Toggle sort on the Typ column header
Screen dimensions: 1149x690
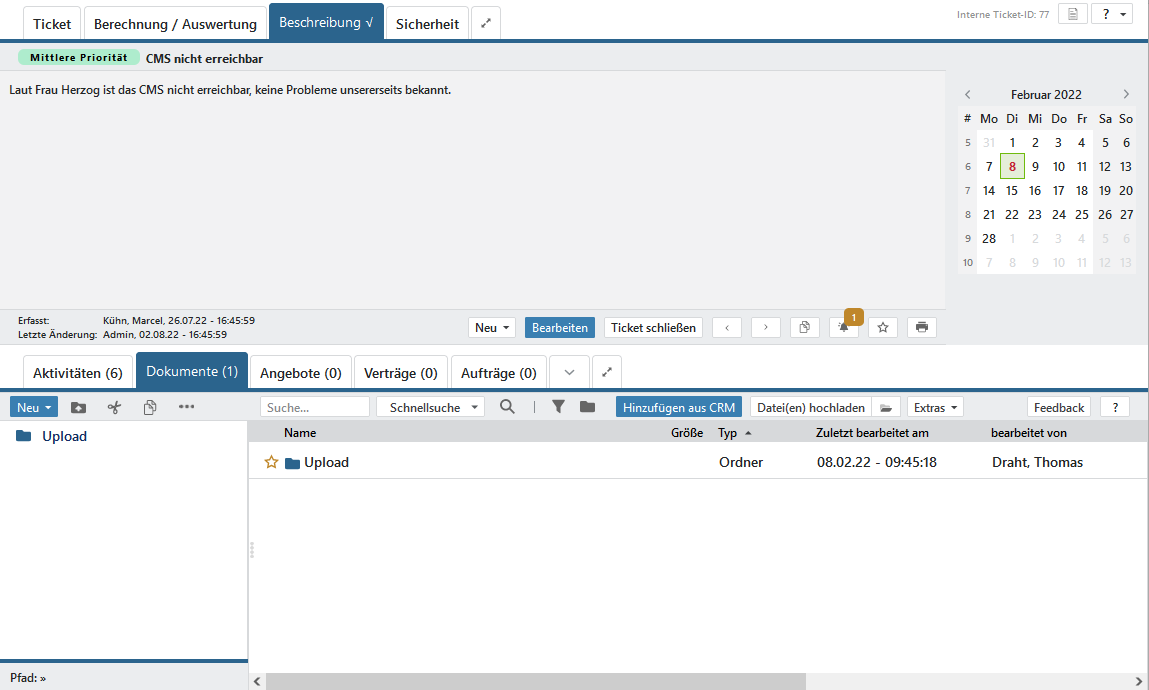pyautogui.click(x=733, y=433)
